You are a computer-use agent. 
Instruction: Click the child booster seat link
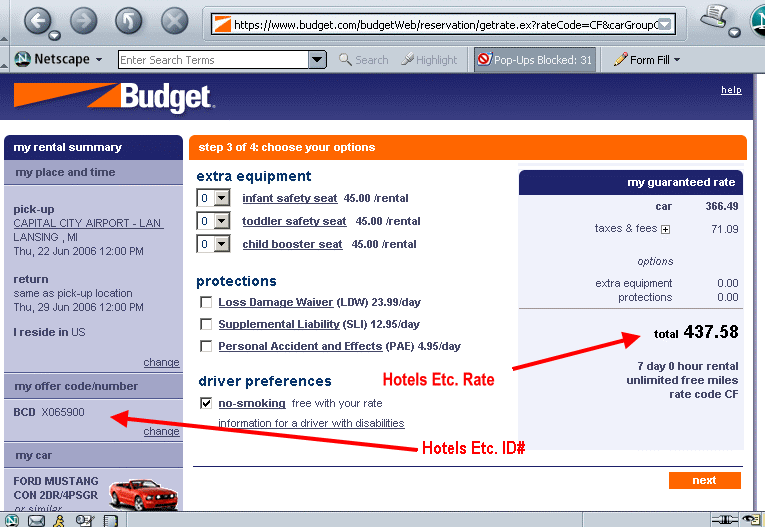click(292, 244)
